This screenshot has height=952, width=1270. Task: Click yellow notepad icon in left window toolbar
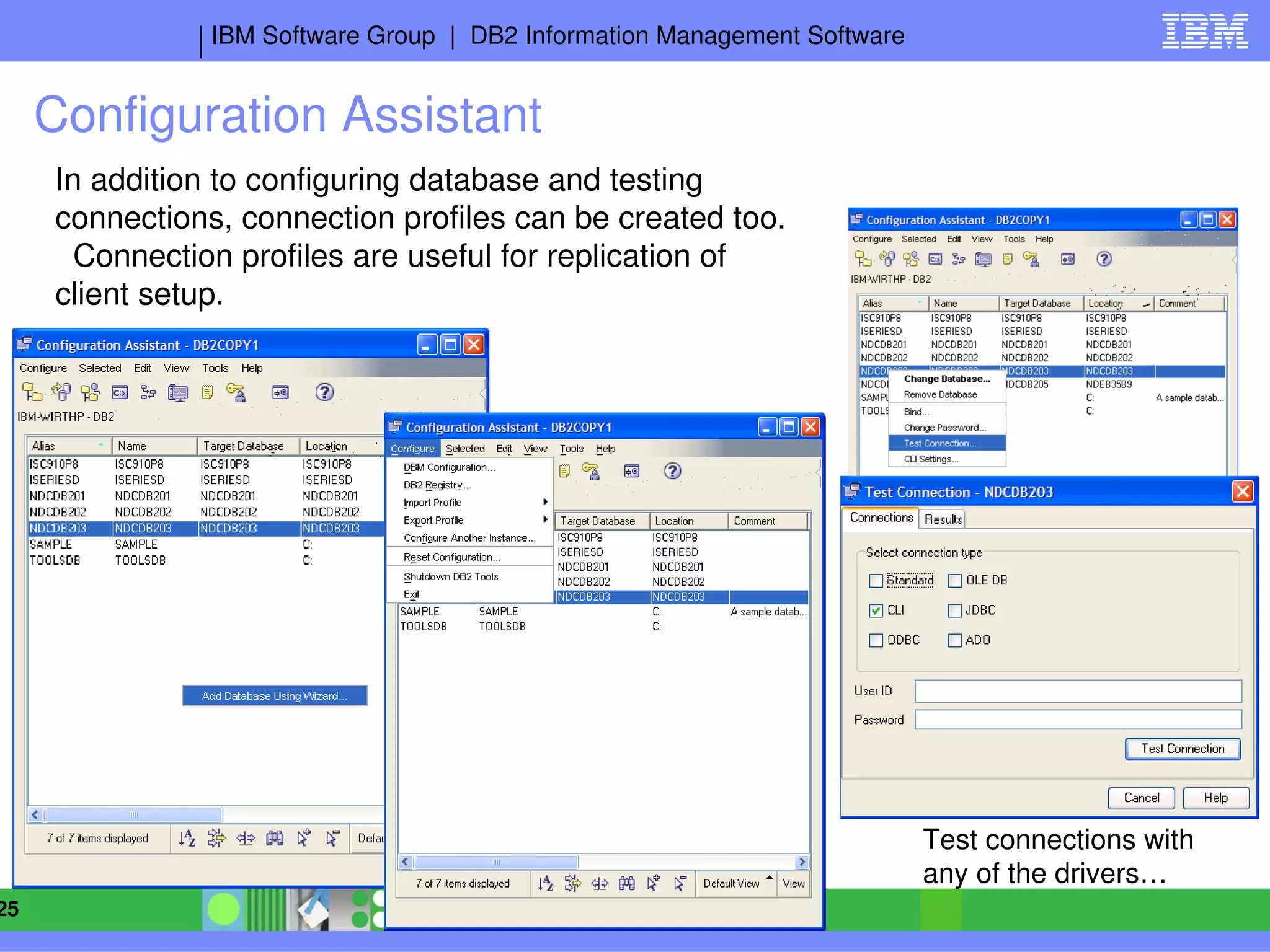(208, 392)
